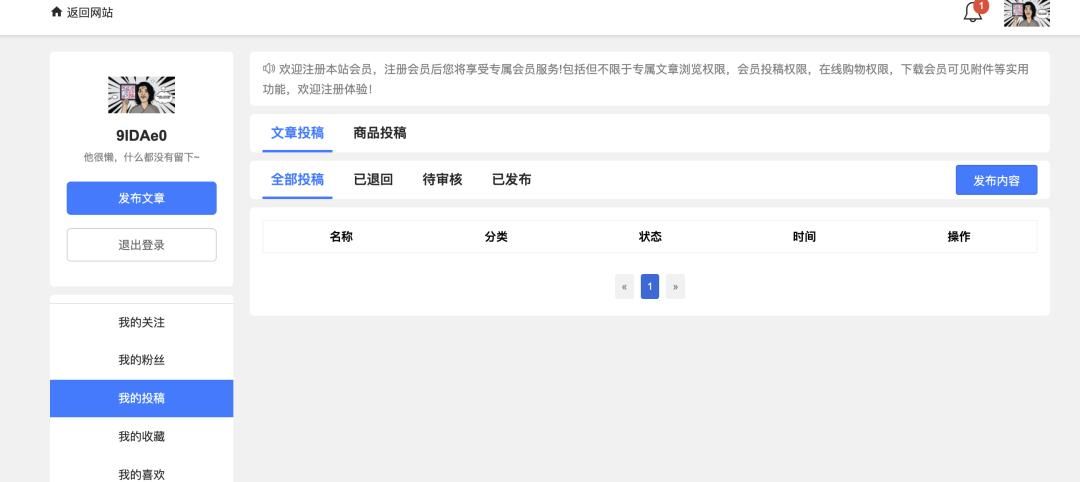Click the 发布内容 button
Image resolution: width=1080 pixels, height=482 pixels.
tap(996, 180)
